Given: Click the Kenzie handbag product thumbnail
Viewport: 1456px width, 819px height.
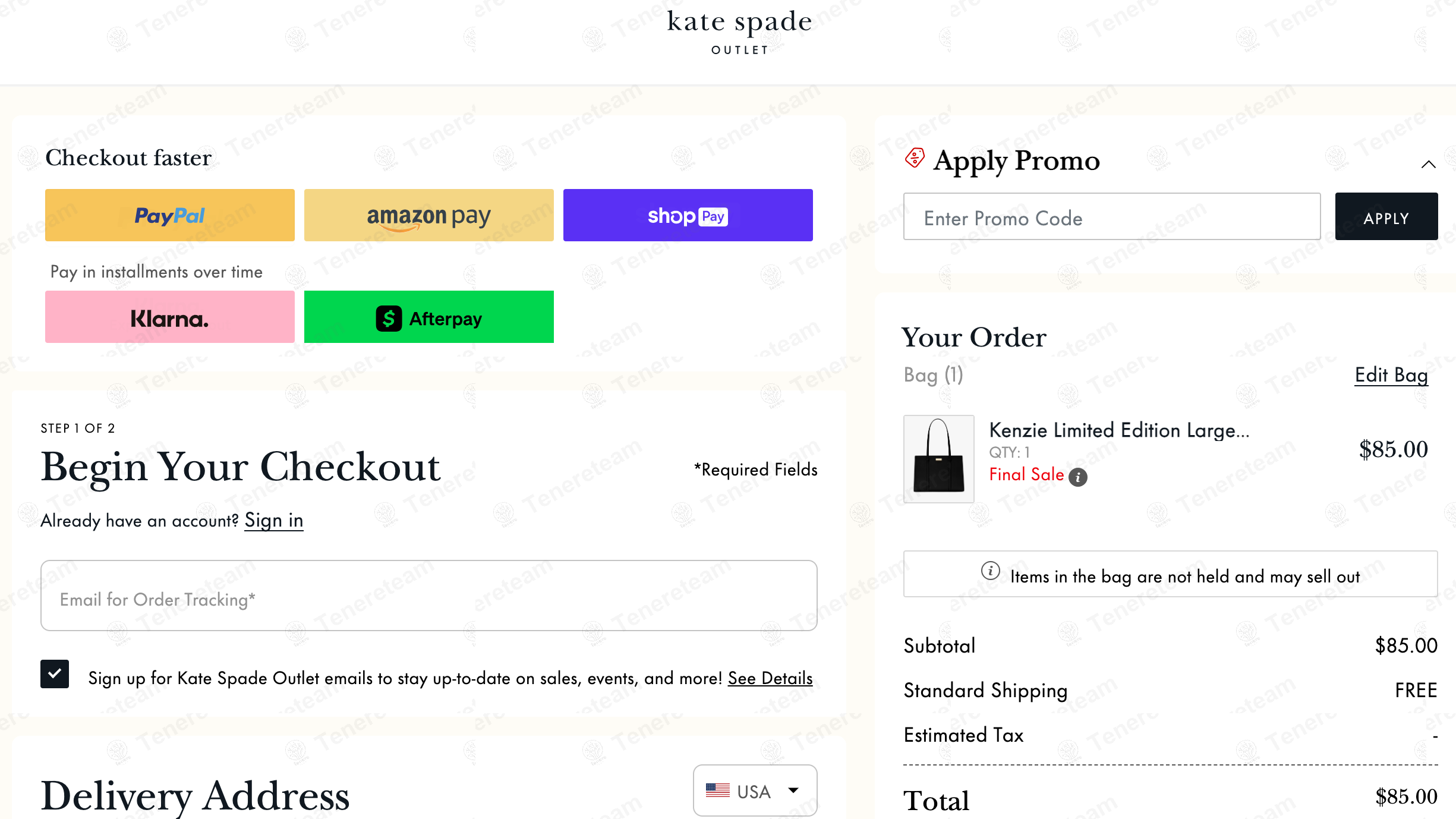Looking at the screenshot, I should [938, 458].
